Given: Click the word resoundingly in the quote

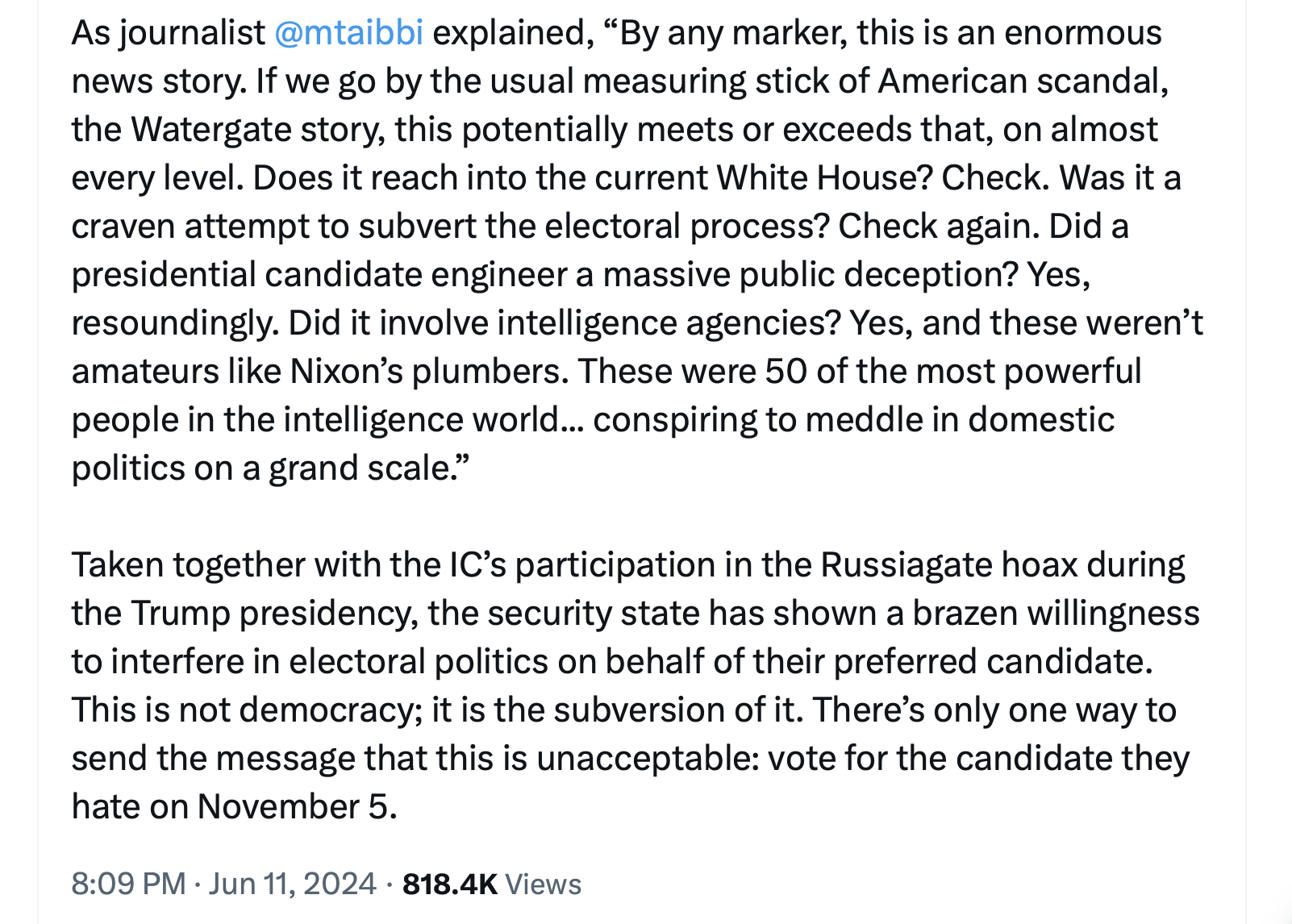Looking at the screenshot, I should click(175, 323).
